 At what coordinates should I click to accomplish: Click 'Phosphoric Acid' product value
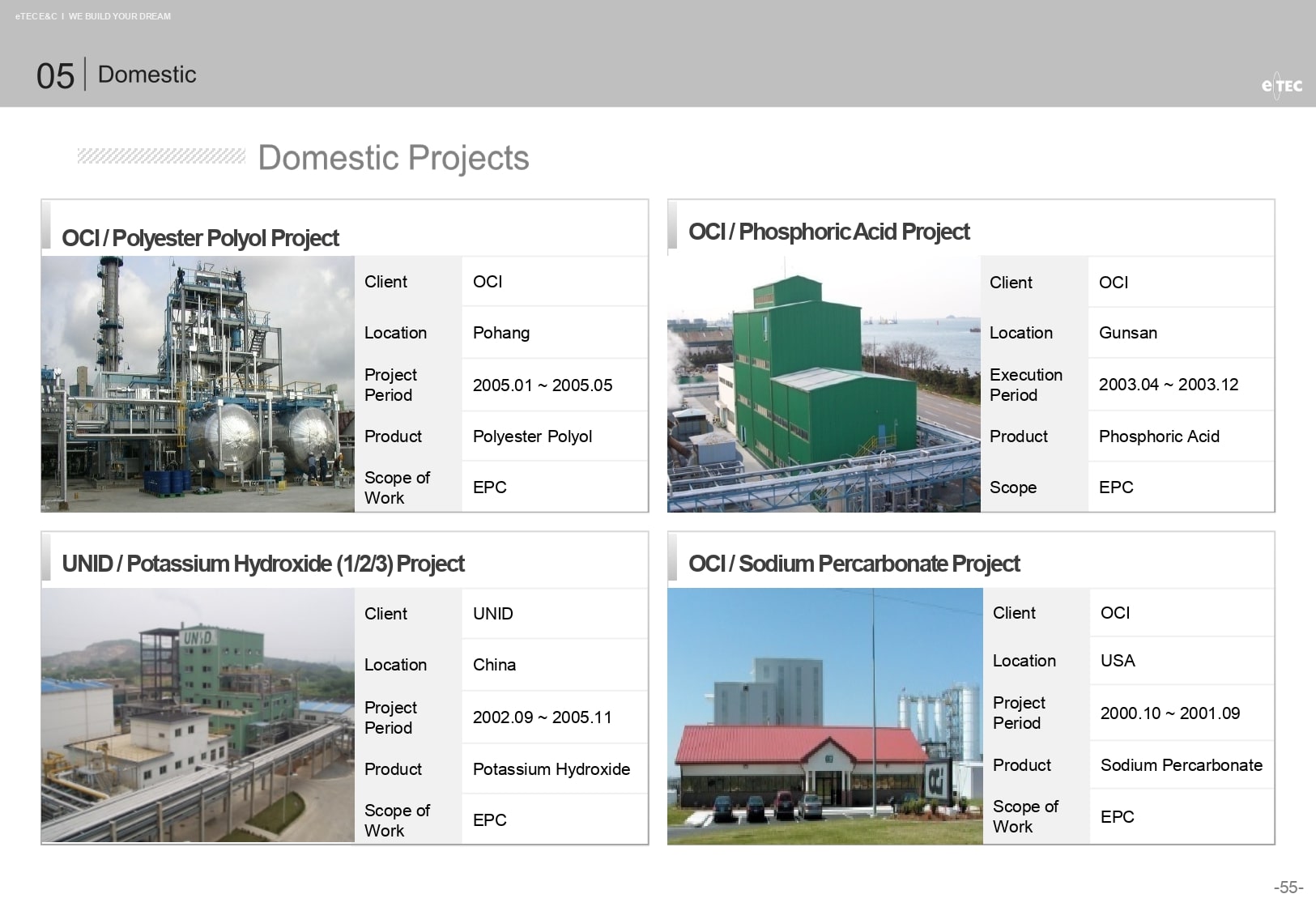1159,436
